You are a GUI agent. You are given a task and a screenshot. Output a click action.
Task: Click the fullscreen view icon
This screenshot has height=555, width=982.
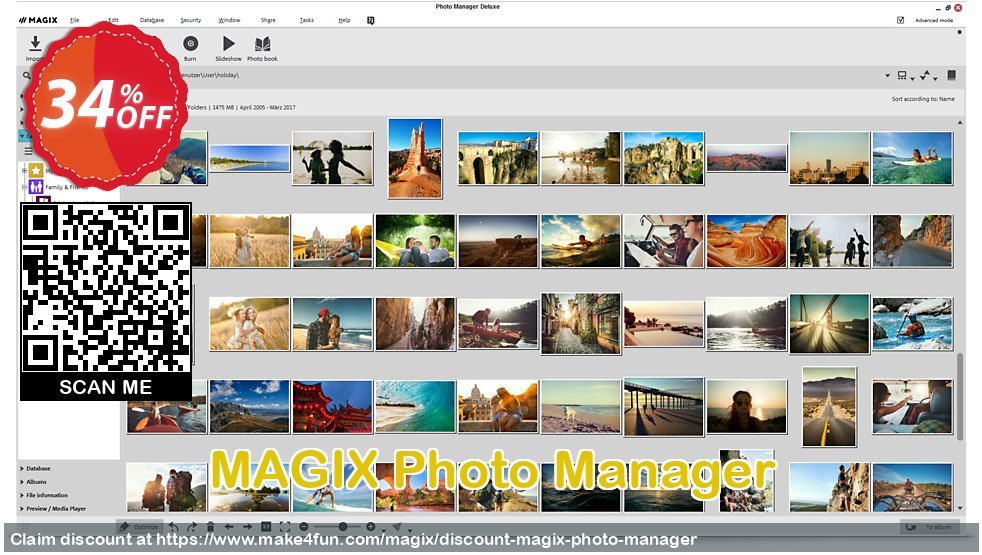click(284, 527)
